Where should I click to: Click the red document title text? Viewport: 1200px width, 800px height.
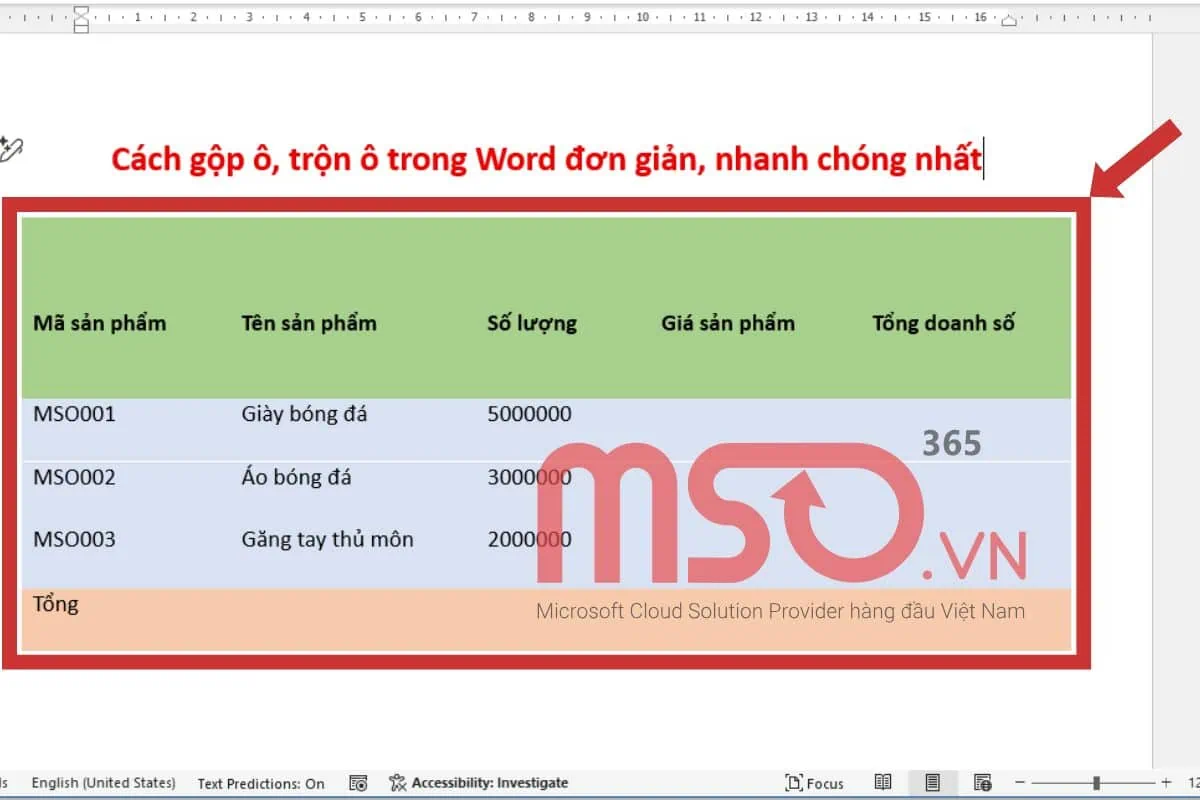pos(545,158)
